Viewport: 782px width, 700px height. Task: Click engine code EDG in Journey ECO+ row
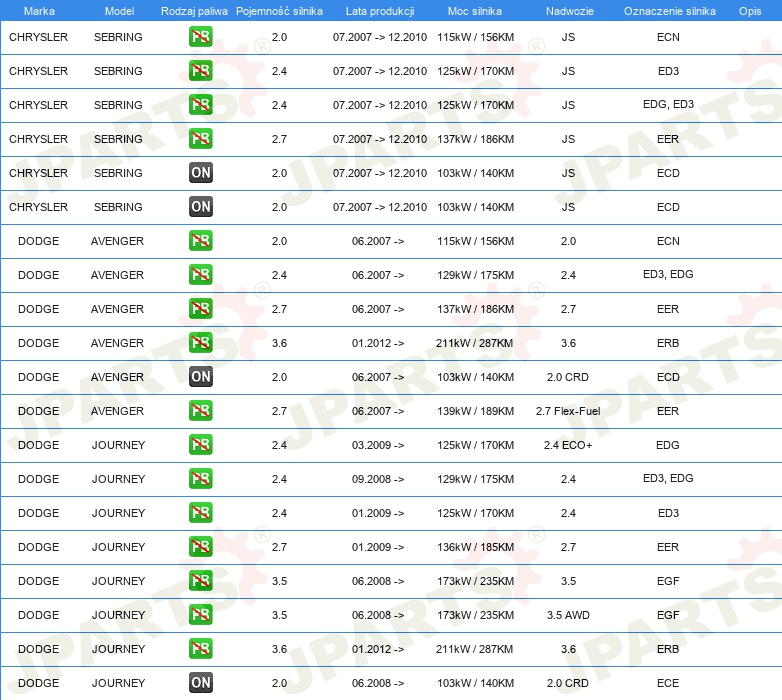(x=668, y=445)
